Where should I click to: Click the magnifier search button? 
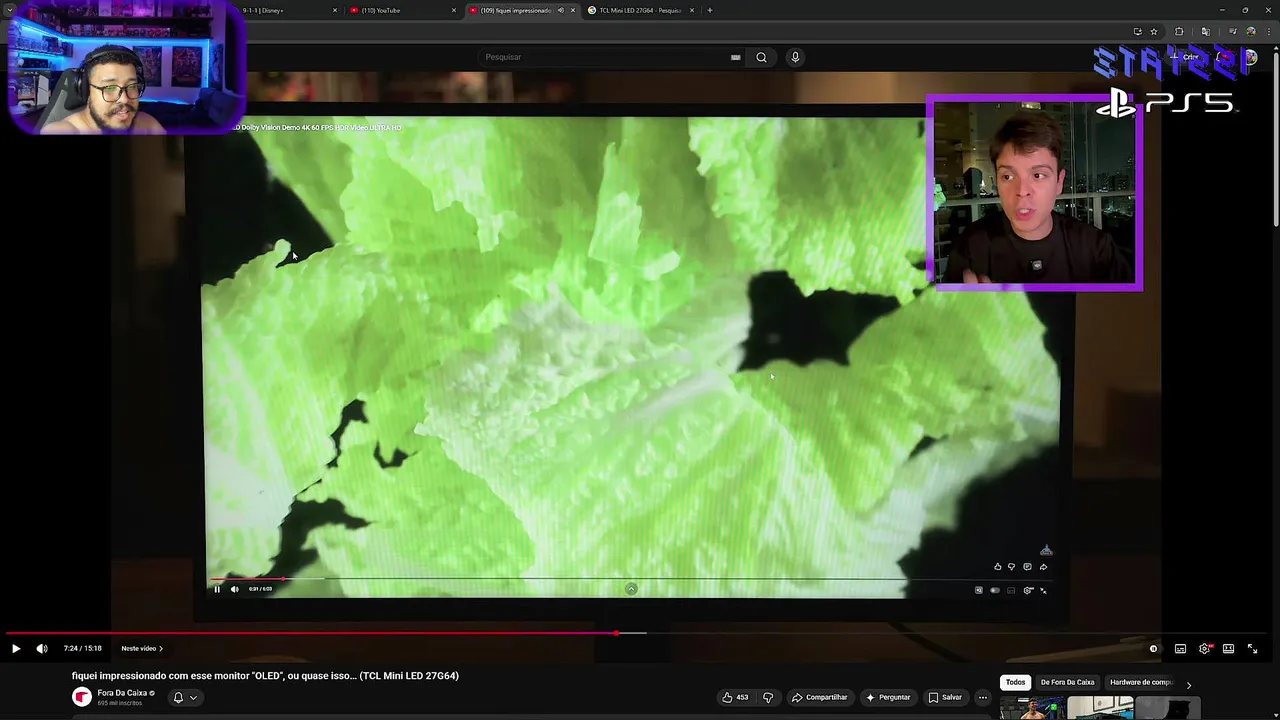[x=761, y=57]
